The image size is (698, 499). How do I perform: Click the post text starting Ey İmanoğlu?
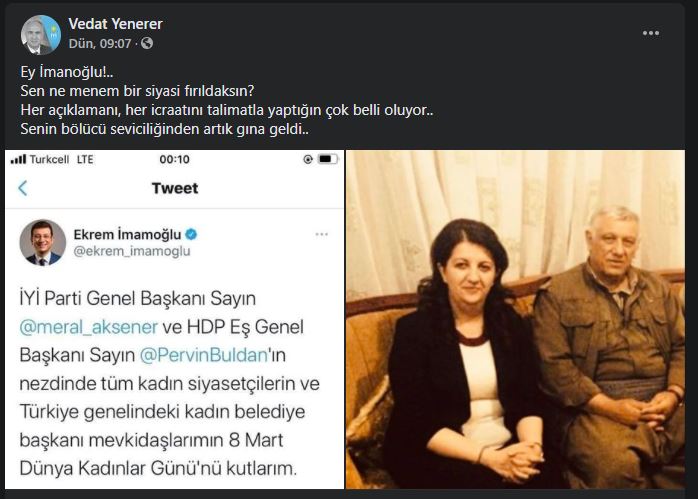[227, 101]
